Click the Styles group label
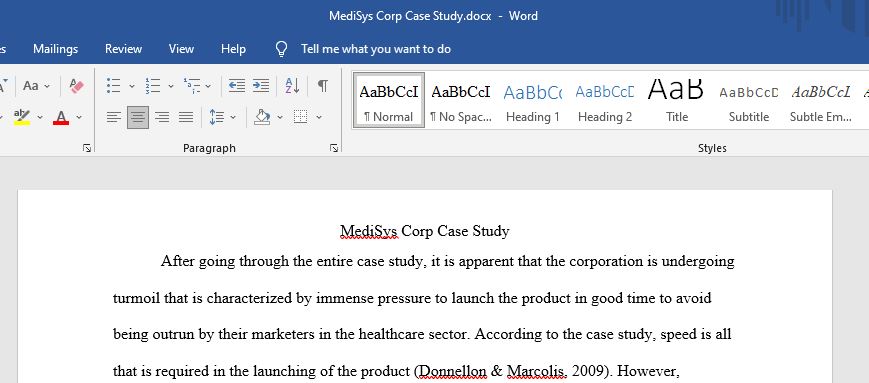Image resolution: width=869 pixels, height=383 pixels. coord(712,148)
